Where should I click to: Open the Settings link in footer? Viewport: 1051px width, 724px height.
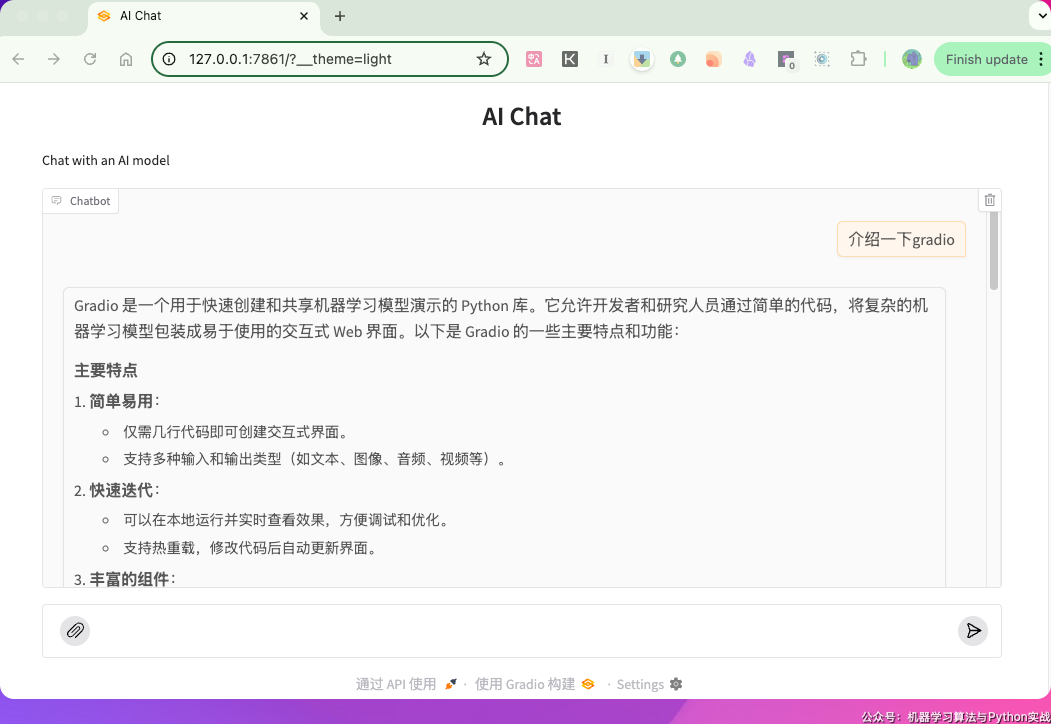(x=649, y=684)
